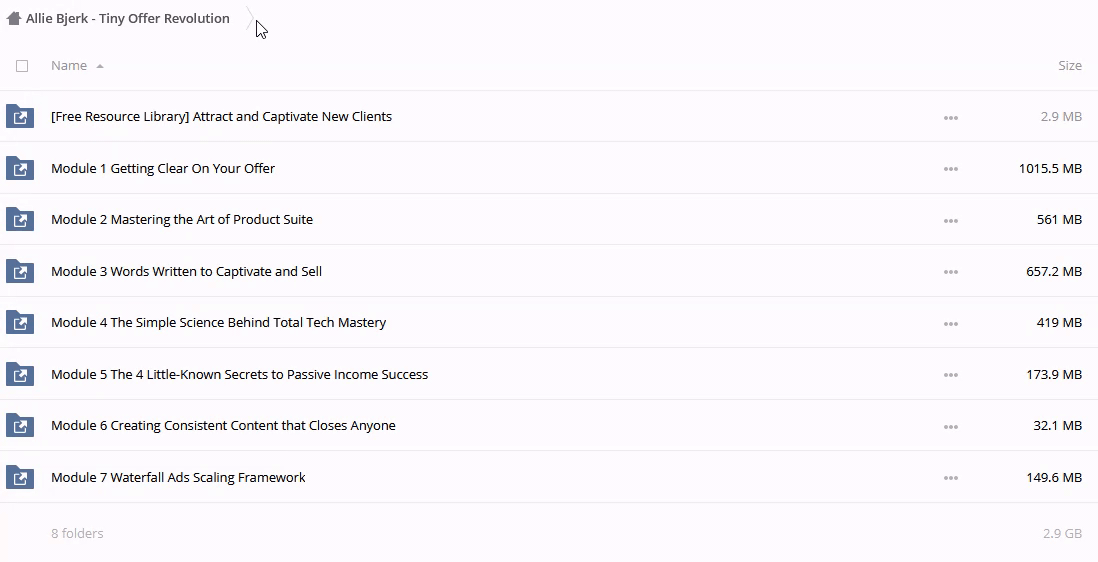The height and width of the screenshot is (562, 1098).
Task: Open Module 3 Words Written to Captivate
Action: pyautogui.click(x=186, y=271)
